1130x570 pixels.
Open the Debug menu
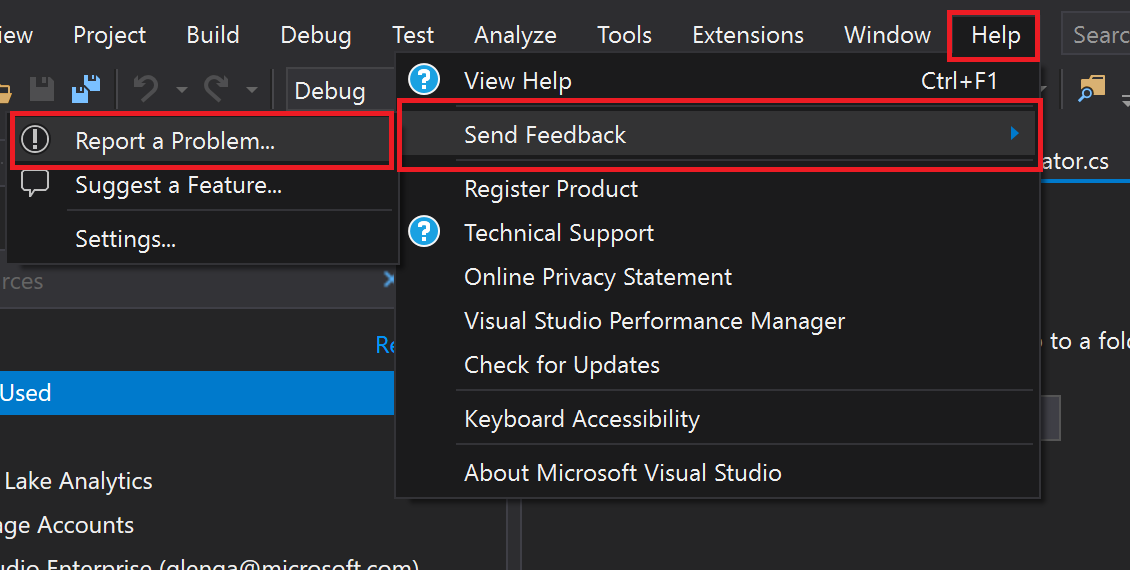(316, 35)
